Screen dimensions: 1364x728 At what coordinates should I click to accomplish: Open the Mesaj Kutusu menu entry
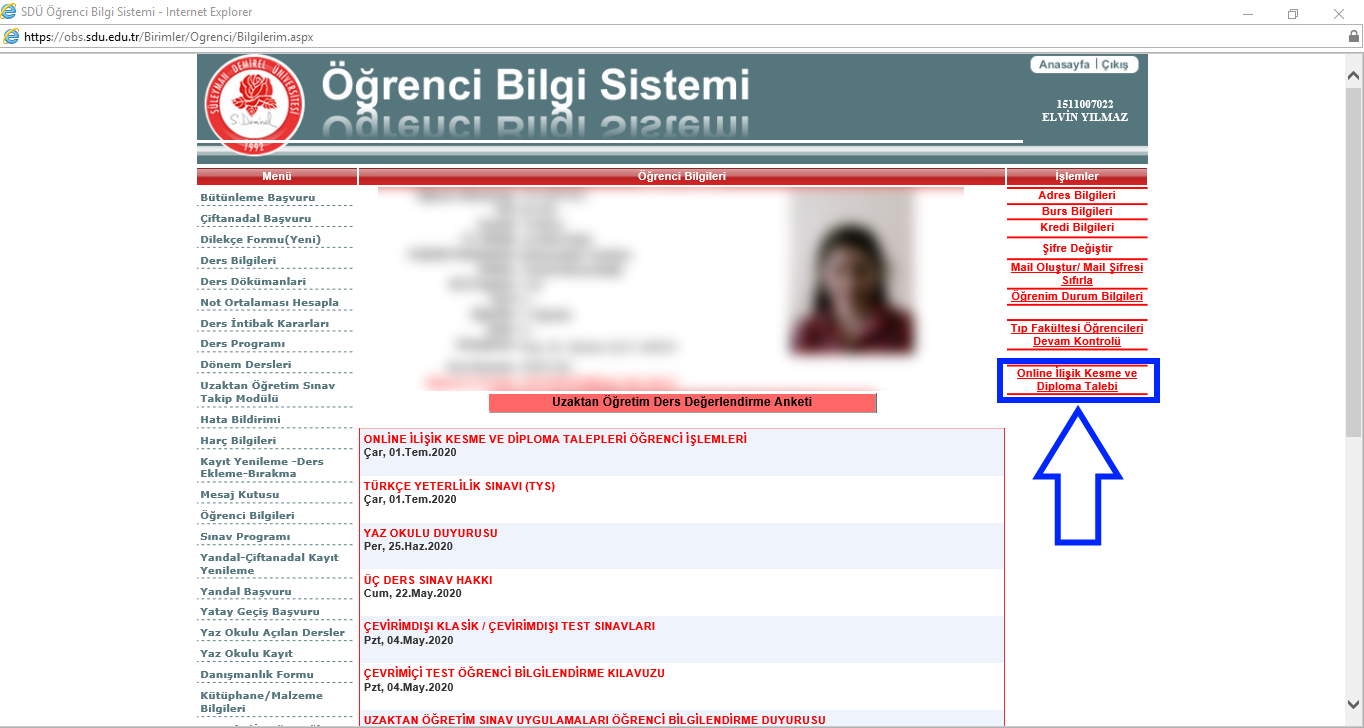click(x=239, y=495)
